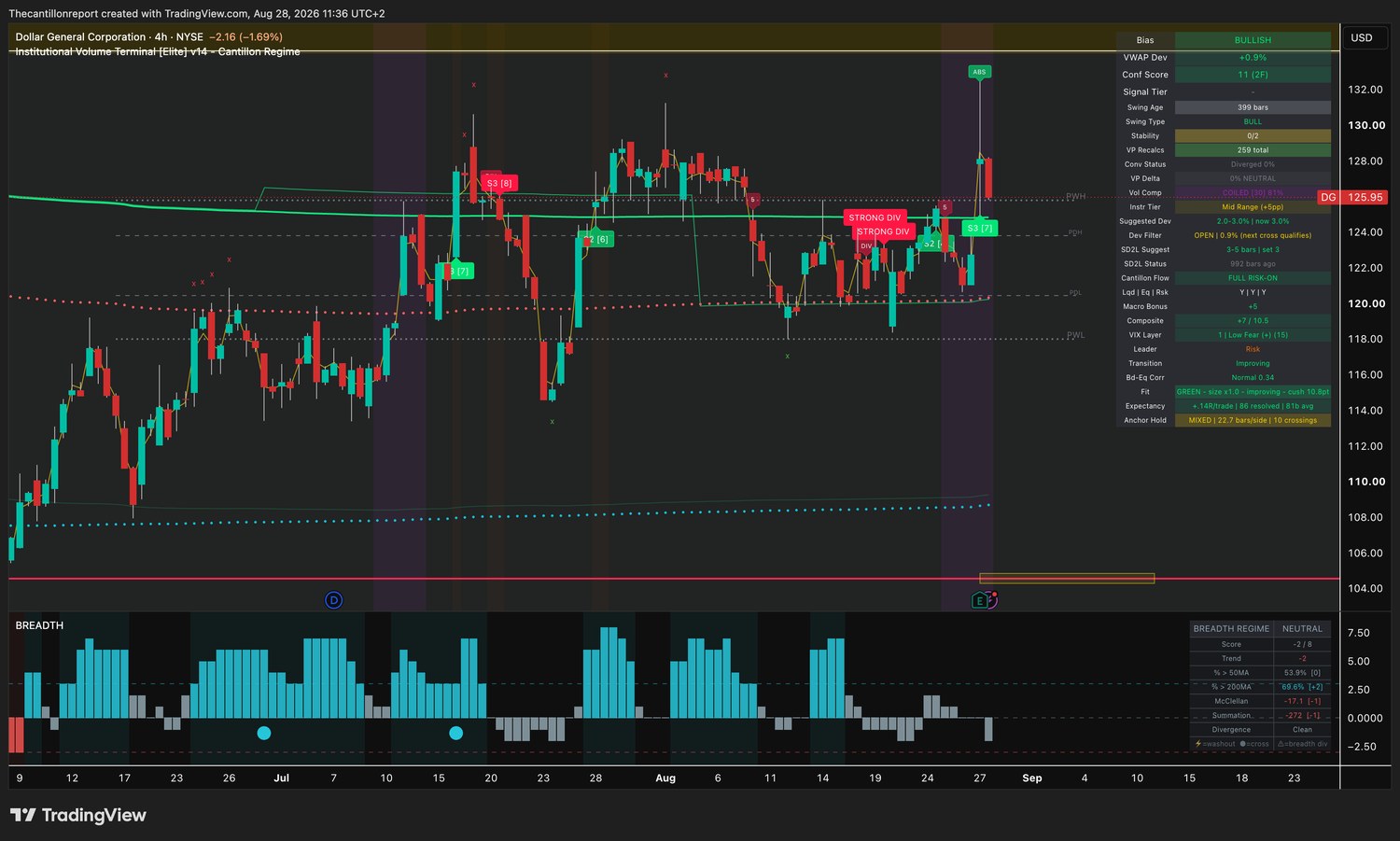Click the Normal 0.34 correlation value
Screen dimensions: 1400x841
[1253, 378]
